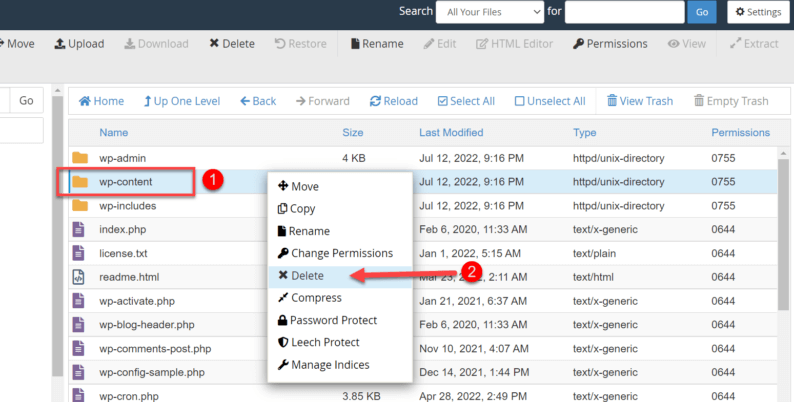Viewport: 794px width, 402px height.
Task: Sort by the Type column header
Action: [584, 133]
